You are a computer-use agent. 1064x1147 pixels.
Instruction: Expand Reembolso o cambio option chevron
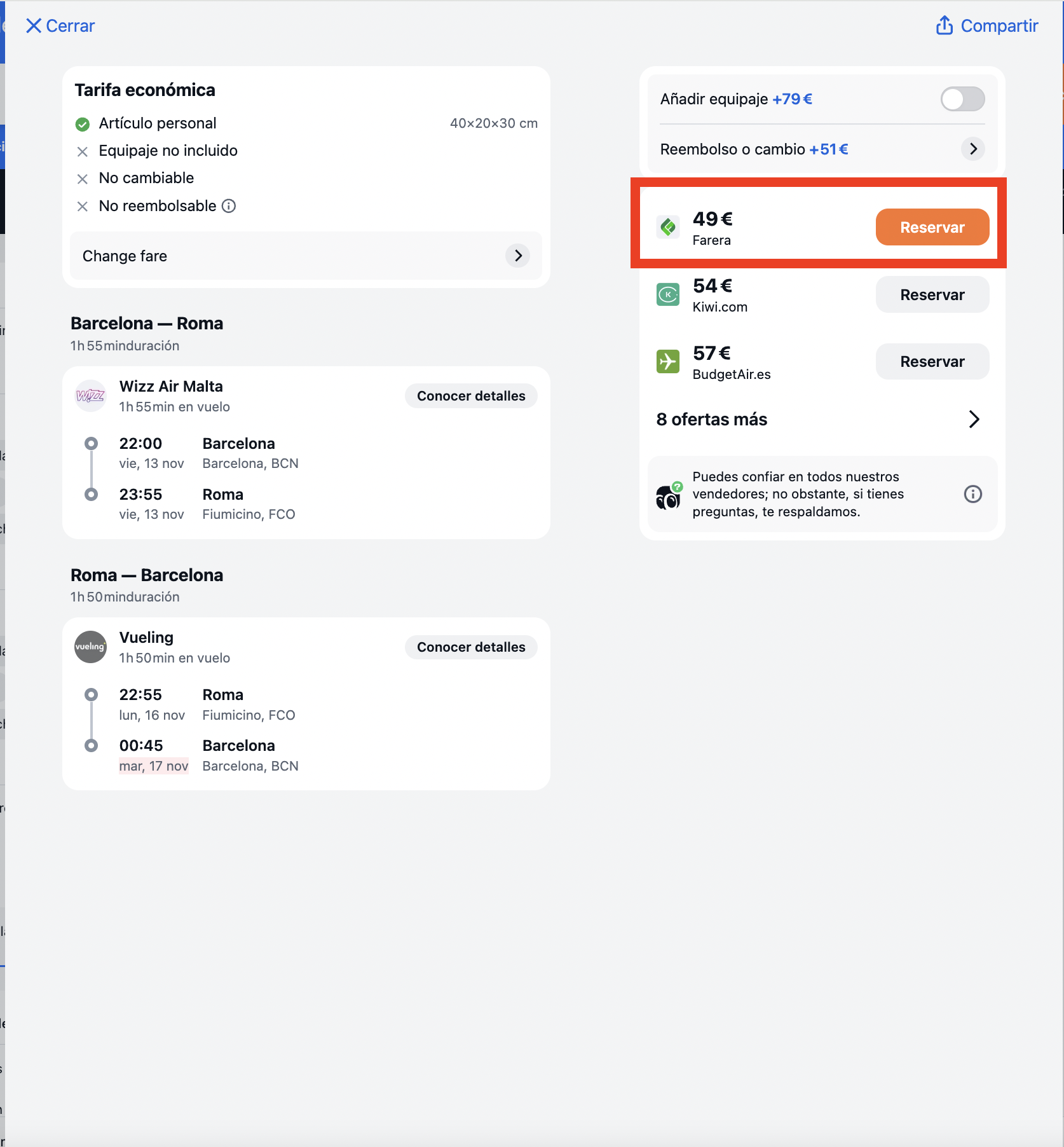(973, 149)
